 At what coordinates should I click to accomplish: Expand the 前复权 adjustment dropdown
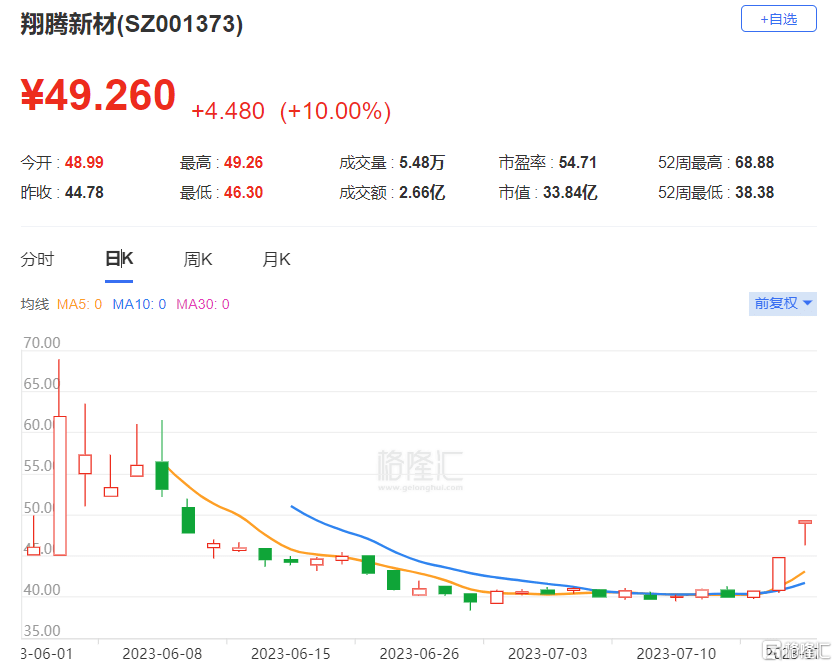click(783, 303)
